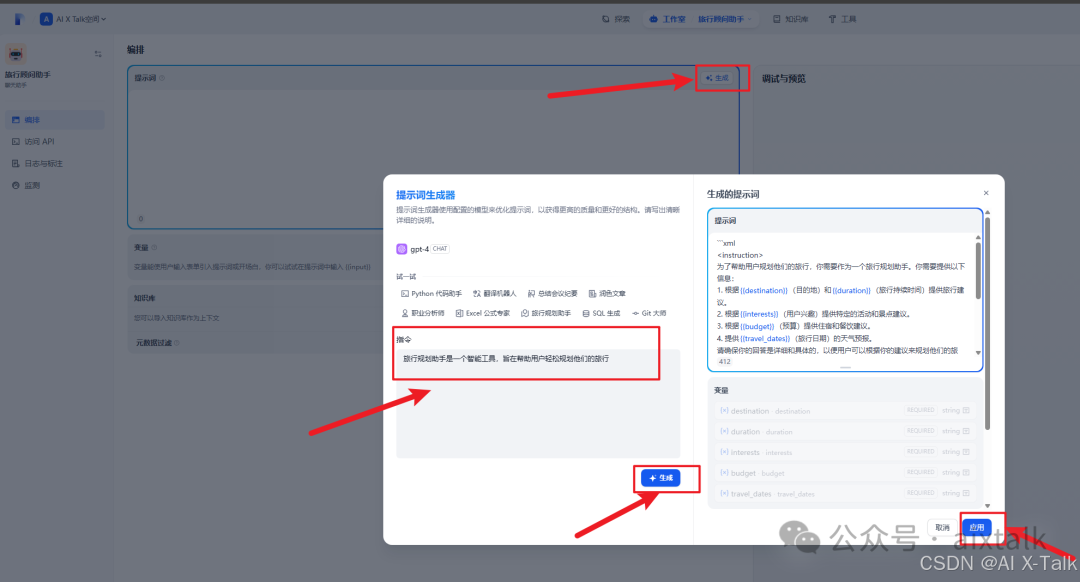Collapse the sidebar with the toggle icon
Image resolution: width=1080 pixels, height=582 pixels.
point(98,54)
